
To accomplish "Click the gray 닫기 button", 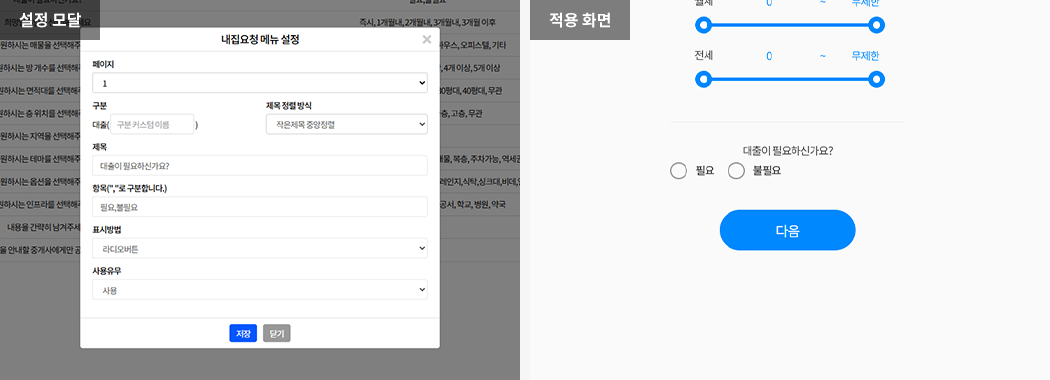I will click(x=277, y=333).
